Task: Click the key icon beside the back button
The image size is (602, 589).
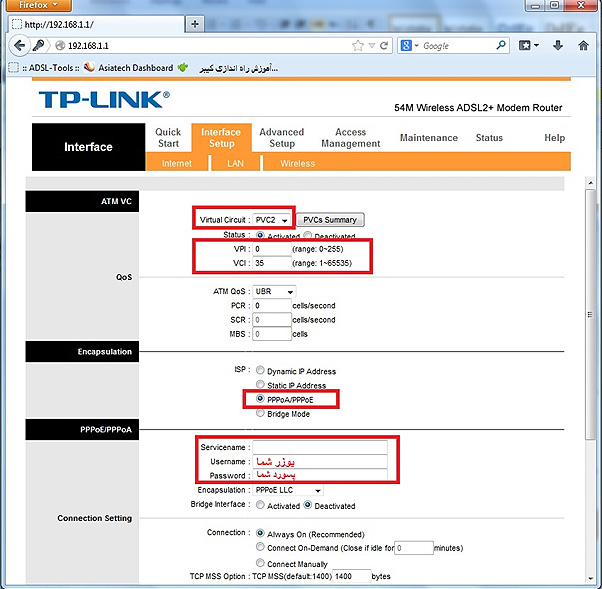Action: (38, 46)
